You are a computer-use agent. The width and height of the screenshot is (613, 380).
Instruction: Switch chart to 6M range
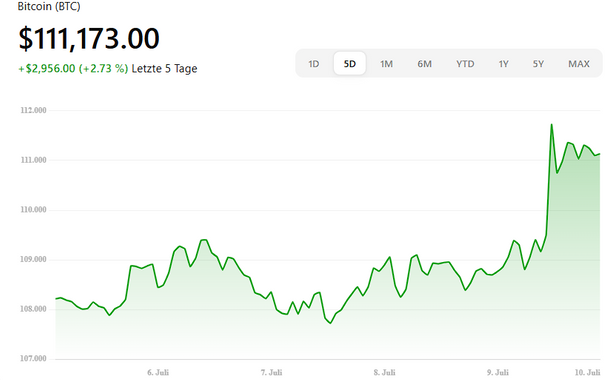coord(424,64)
